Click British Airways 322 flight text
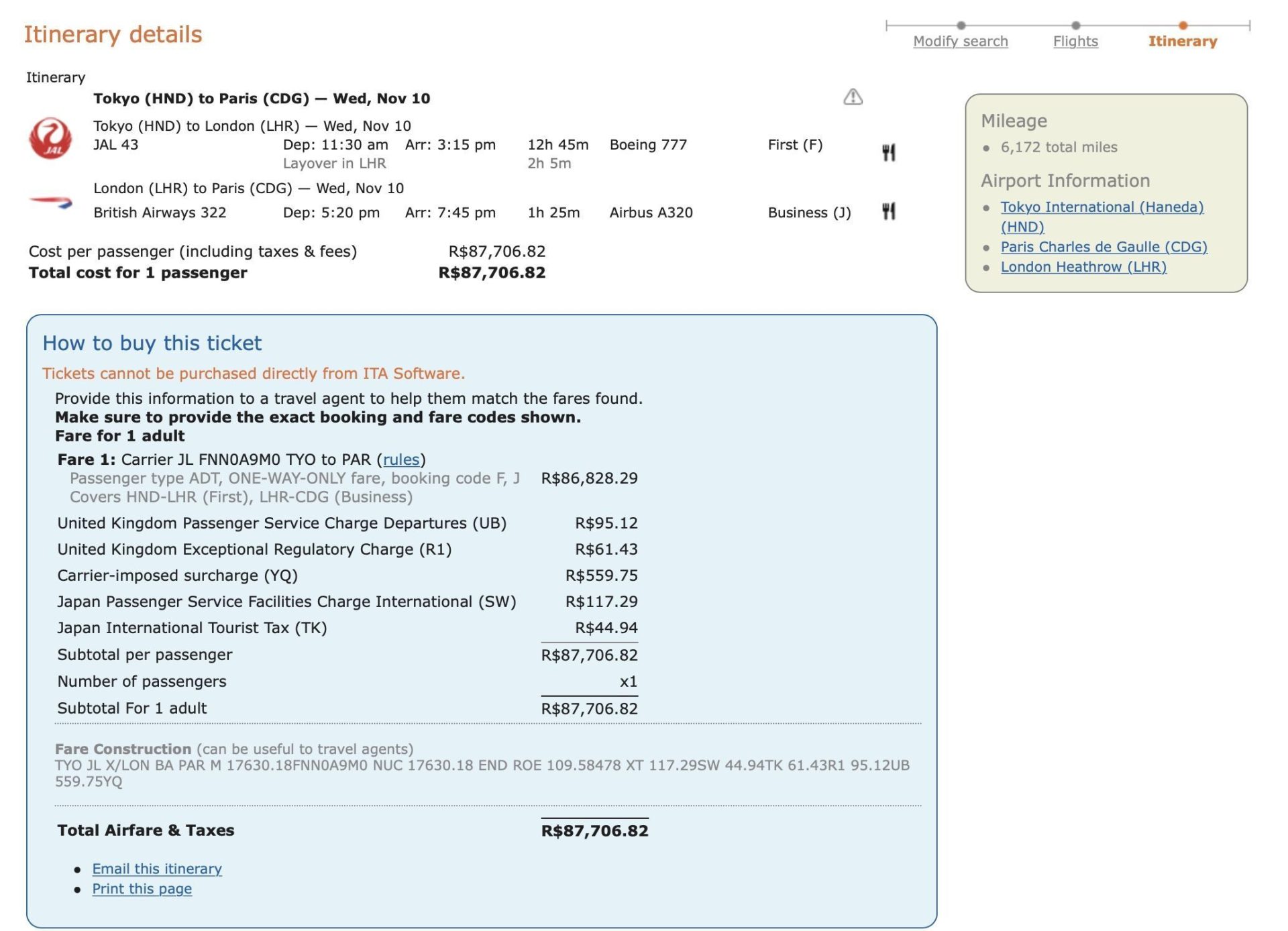This screenshot has width=1288, height=931. tap(160, 213)
